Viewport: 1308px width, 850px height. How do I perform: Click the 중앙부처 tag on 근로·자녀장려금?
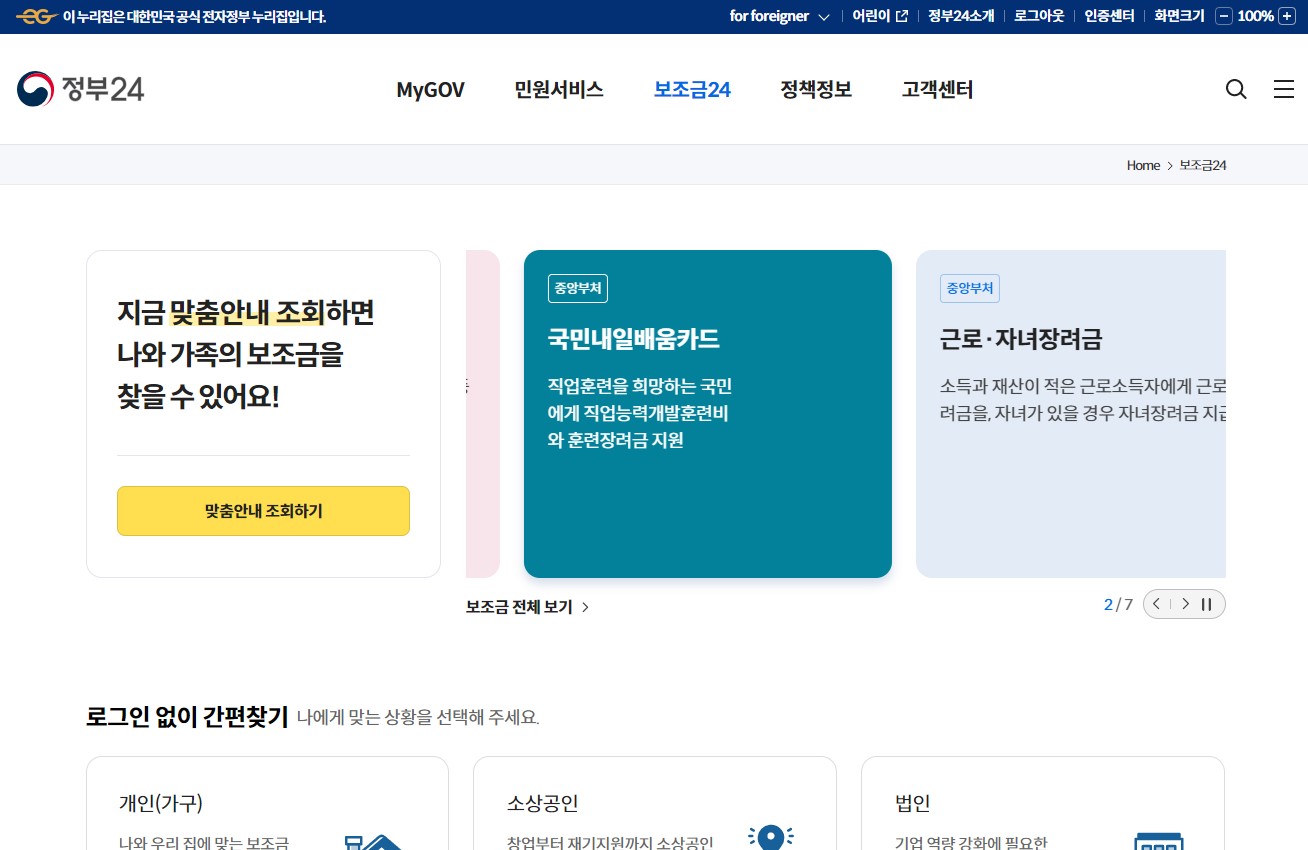970,288
